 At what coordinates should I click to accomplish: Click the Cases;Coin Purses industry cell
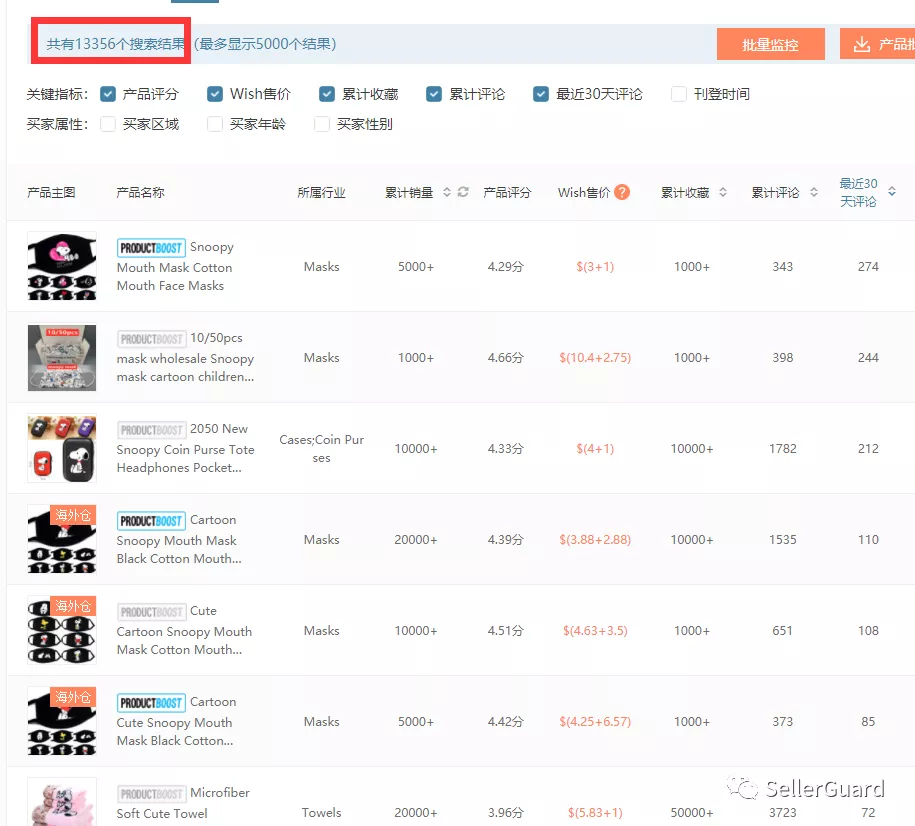coord(322,448)
